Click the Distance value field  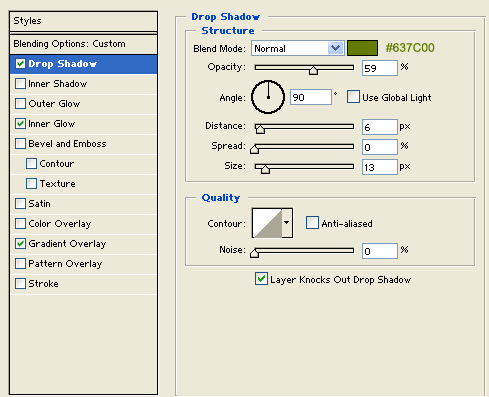(x=380, y=127)
